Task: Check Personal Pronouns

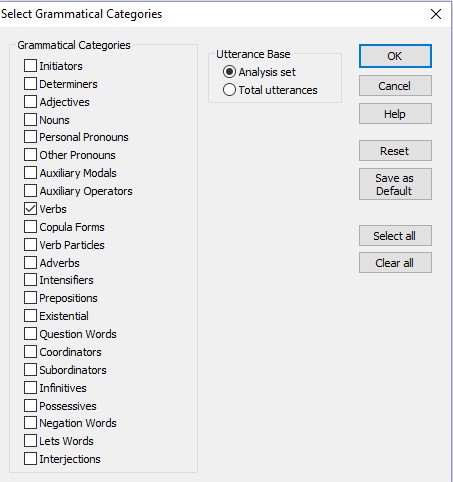Action: click(x=30, y=137)
